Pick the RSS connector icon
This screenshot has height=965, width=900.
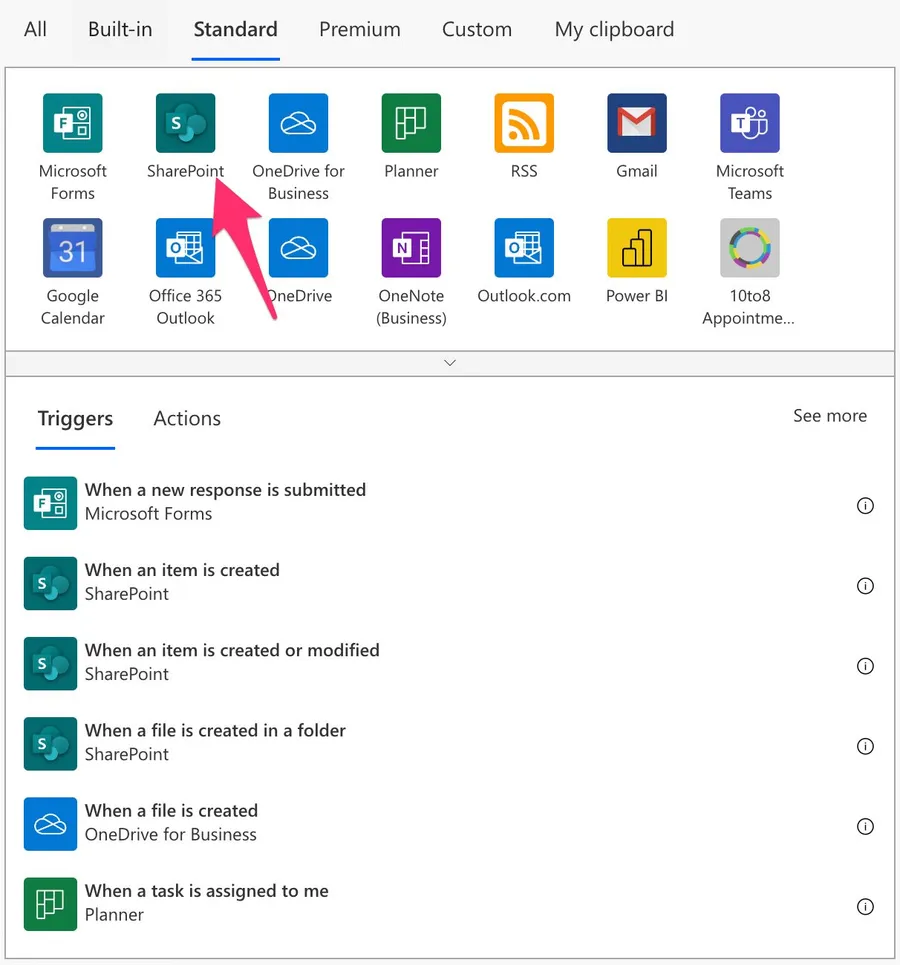[x=524, y=124]
